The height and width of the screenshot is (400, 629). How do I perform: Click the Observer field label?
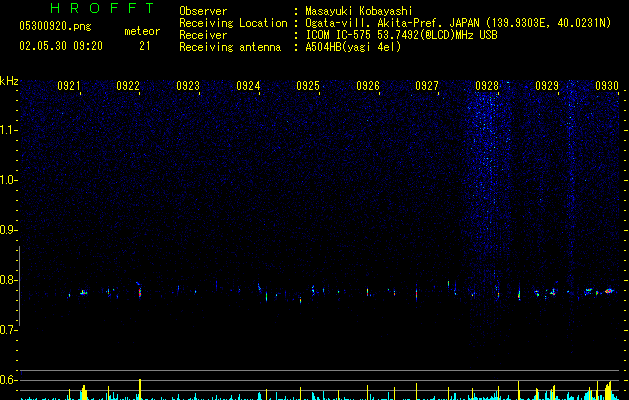click(x=203, y=11)
